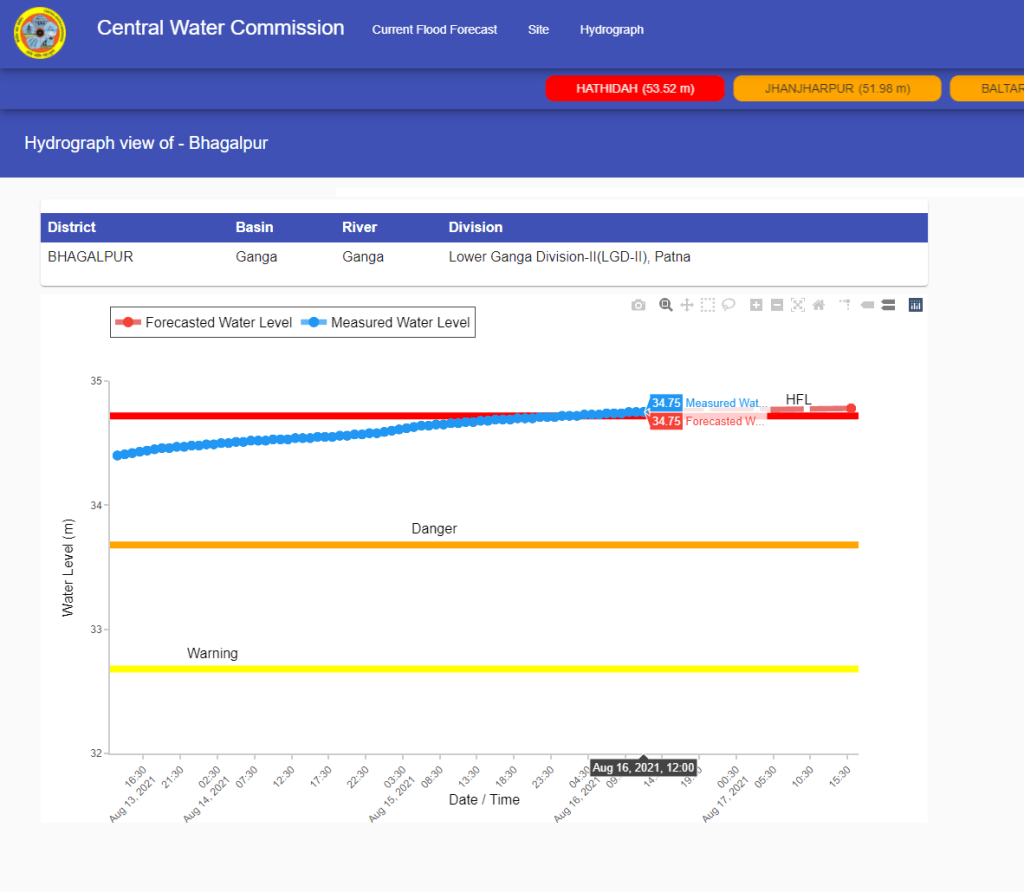Open the Current Flood Forecast menu

click(x=434, y=30)
